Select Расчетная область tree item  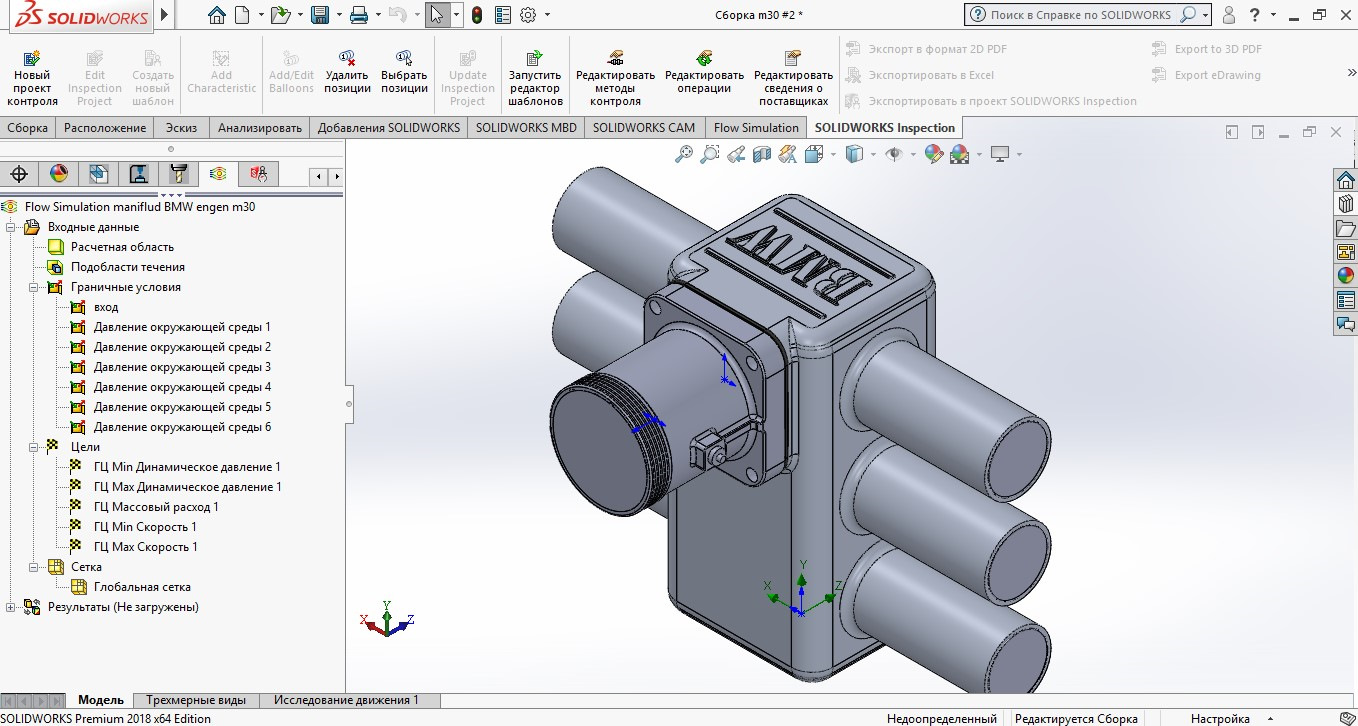point(122,247)
